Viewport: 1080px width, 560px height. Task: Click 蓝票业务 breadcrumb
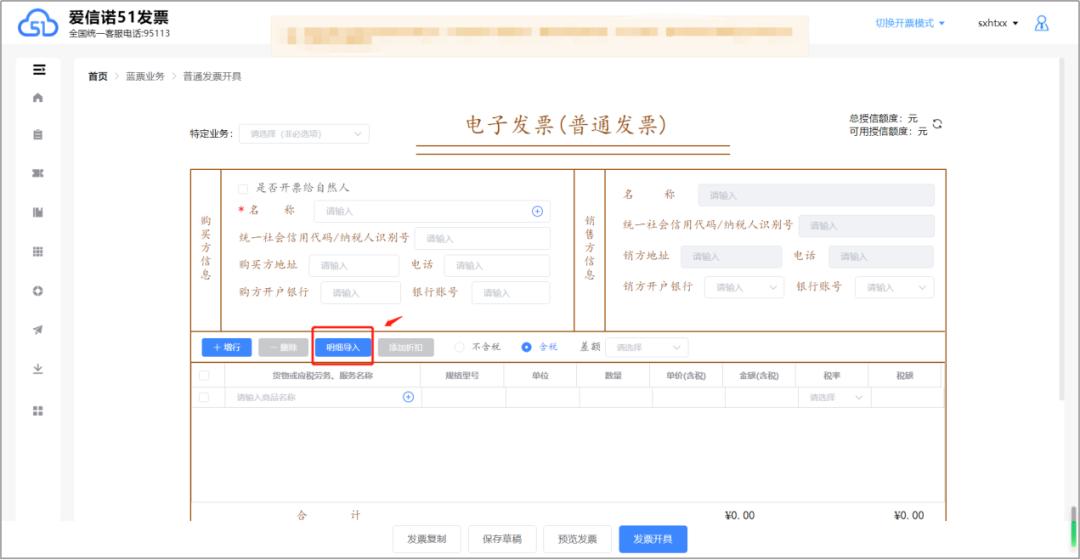(x=145, y=76)
